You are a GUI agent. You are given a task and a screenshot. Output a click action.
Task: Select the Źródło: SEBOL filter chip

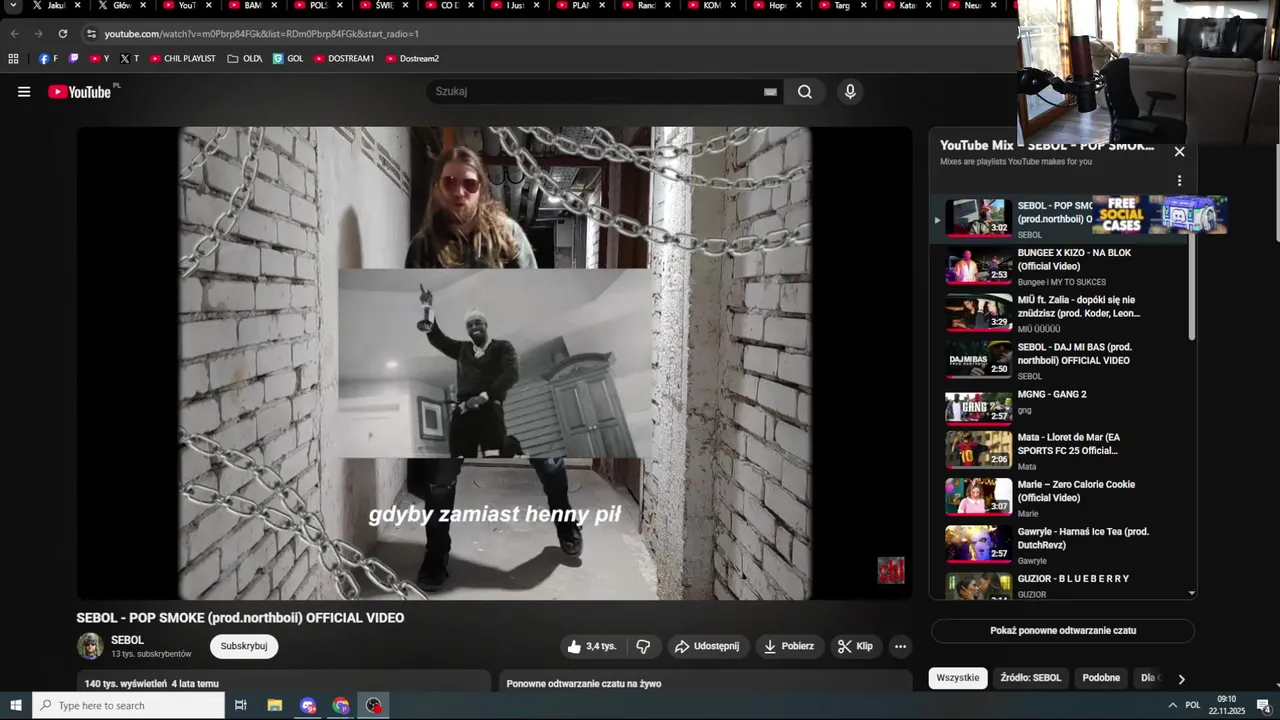pyautogui.click(x=1031, y=678)
